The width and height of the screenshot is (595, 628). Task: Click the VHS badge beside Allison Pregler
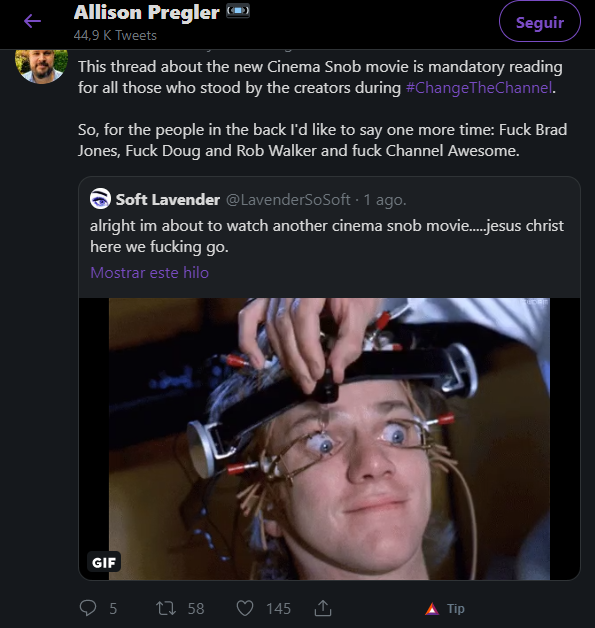point(238,11)
